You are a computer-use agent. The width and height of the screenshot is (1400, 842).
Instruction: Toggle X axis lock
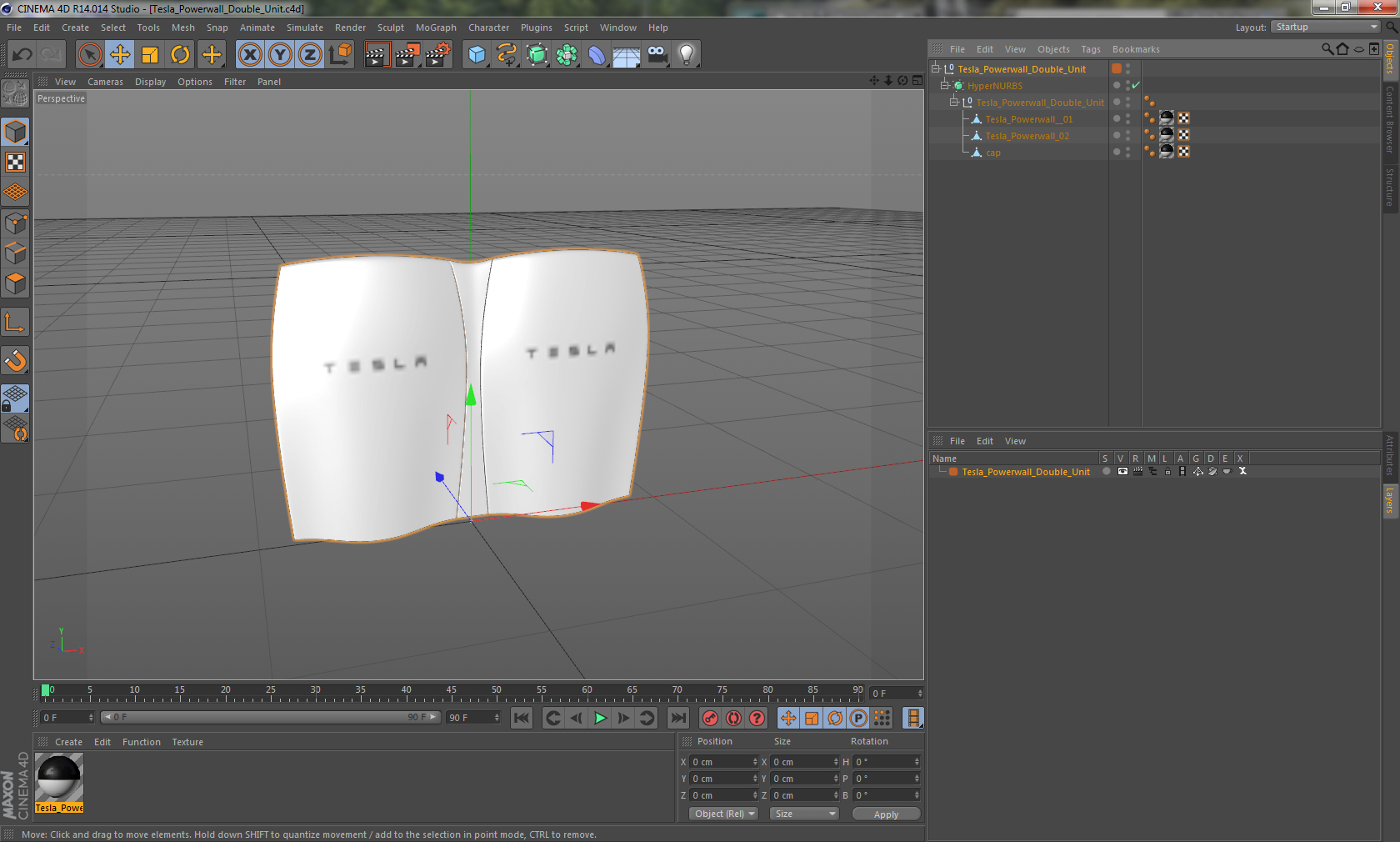[x=249, y=55]
